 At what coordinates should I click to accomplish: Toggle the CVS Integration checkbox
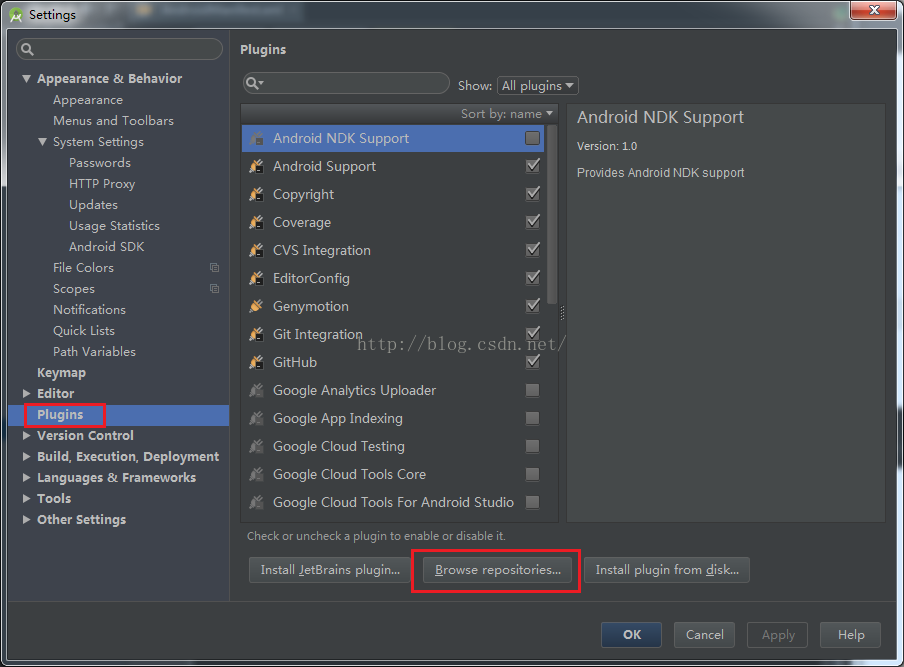(x=533, y=250)
